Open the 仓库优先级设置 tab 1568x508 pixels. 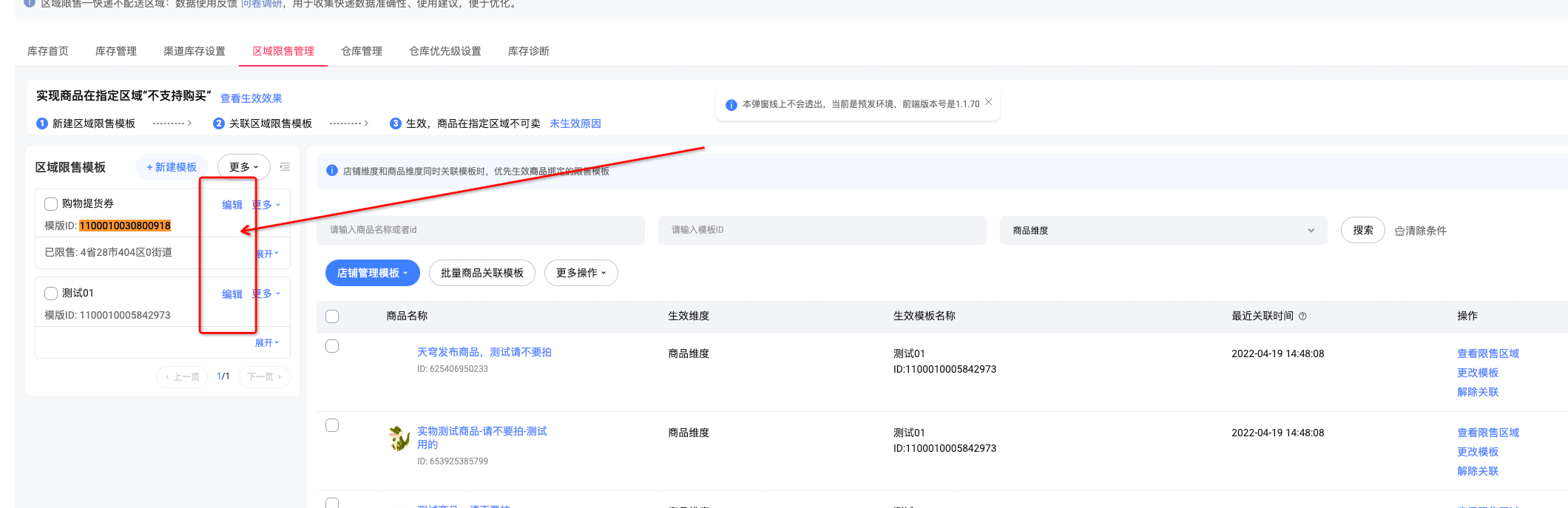pos(445,51)
